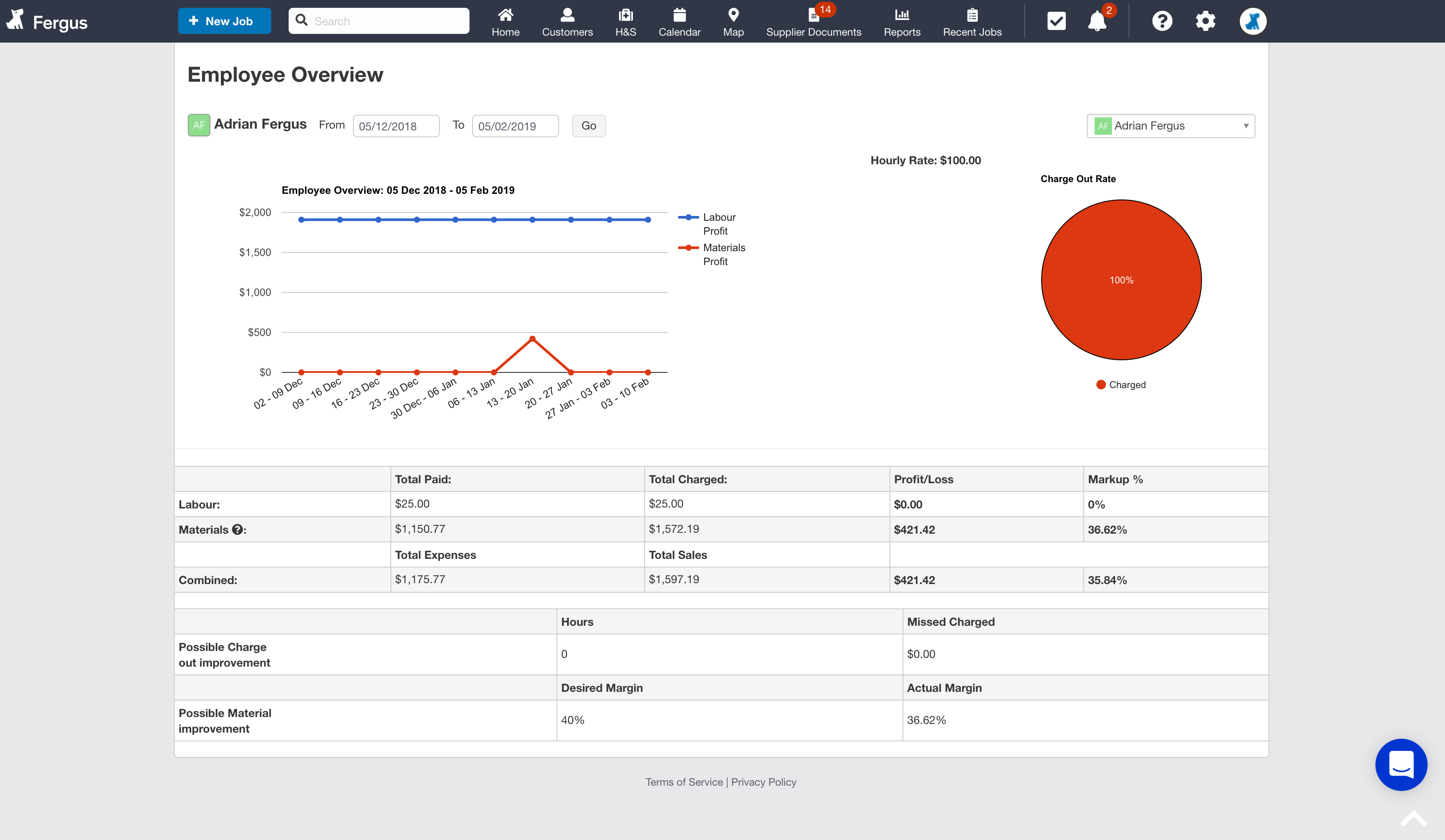Open the Customers section
This screenshot has width=1445, height=840.
[567, 22]
